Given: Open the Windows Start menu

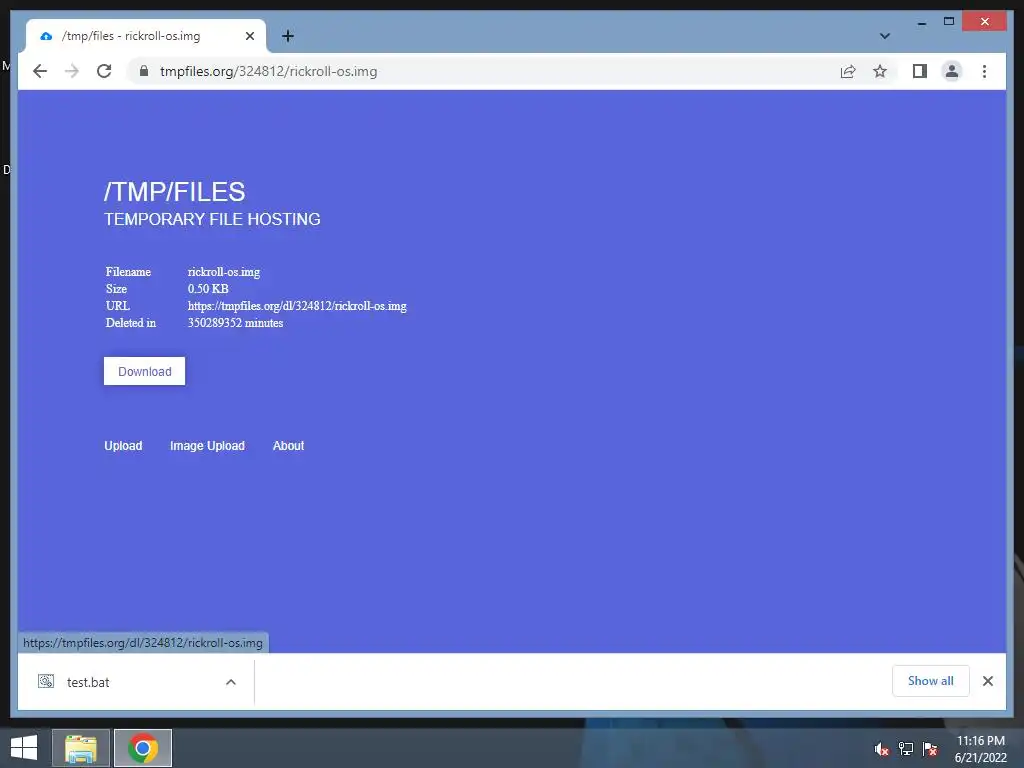Looking at the screenshot, I should pos(24,748).
